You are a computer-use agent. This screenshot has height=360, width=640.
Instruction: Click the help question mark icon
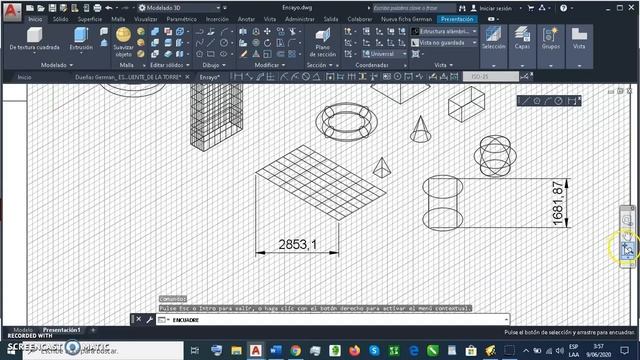564,8
